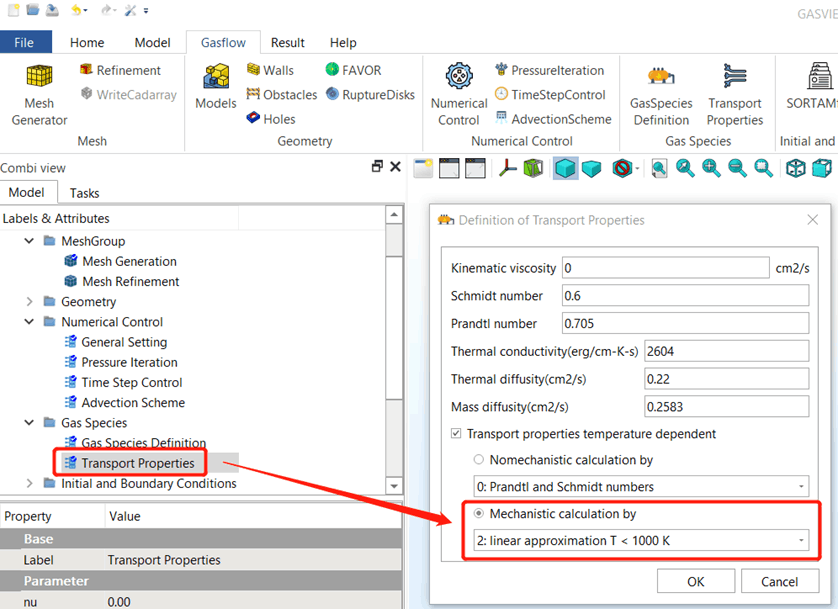Click the open folder icon in quick access
838x609 pixels.
33,10
